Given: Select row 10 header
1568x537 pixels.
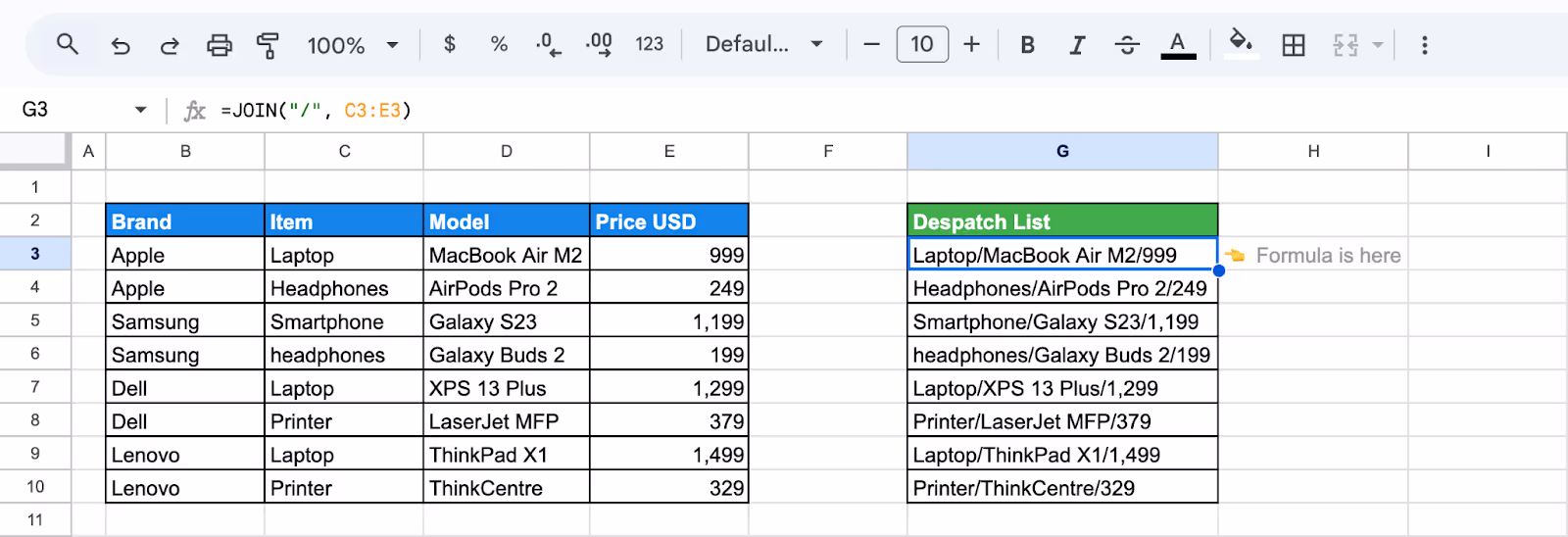Looking at the screenshot, I should click(35, 487).
